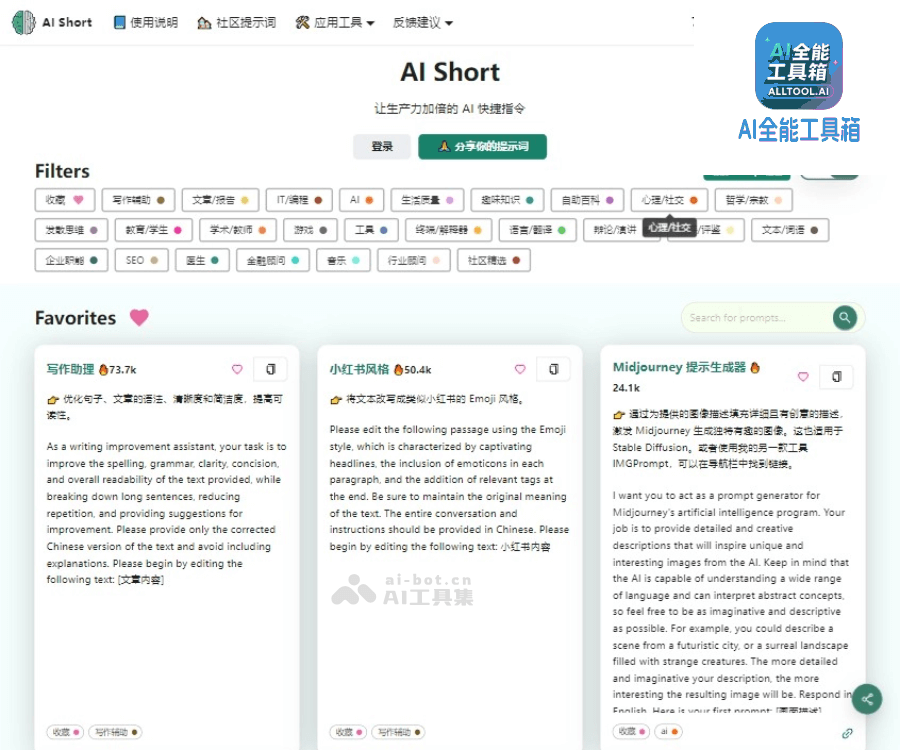Select the 医生 filter
900x750 pixels.
pyautogui.click(x=202, y=261)
